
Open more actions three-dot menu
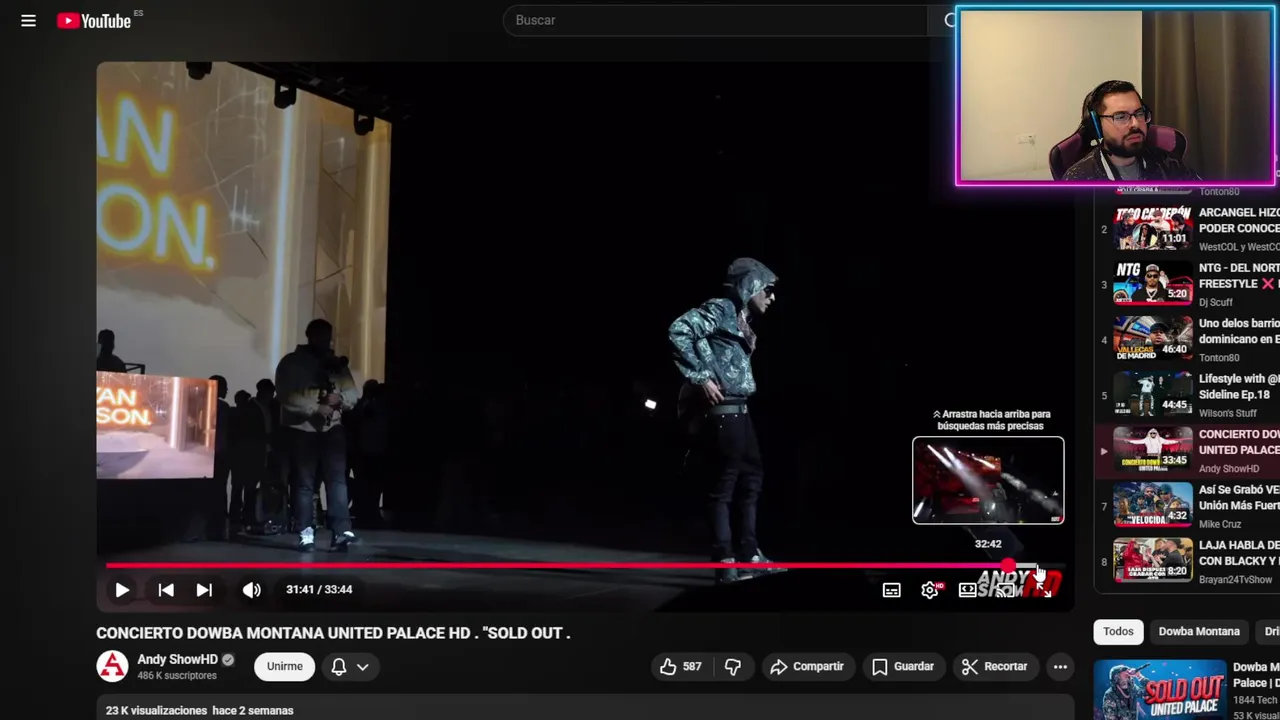coord(1060,666)
